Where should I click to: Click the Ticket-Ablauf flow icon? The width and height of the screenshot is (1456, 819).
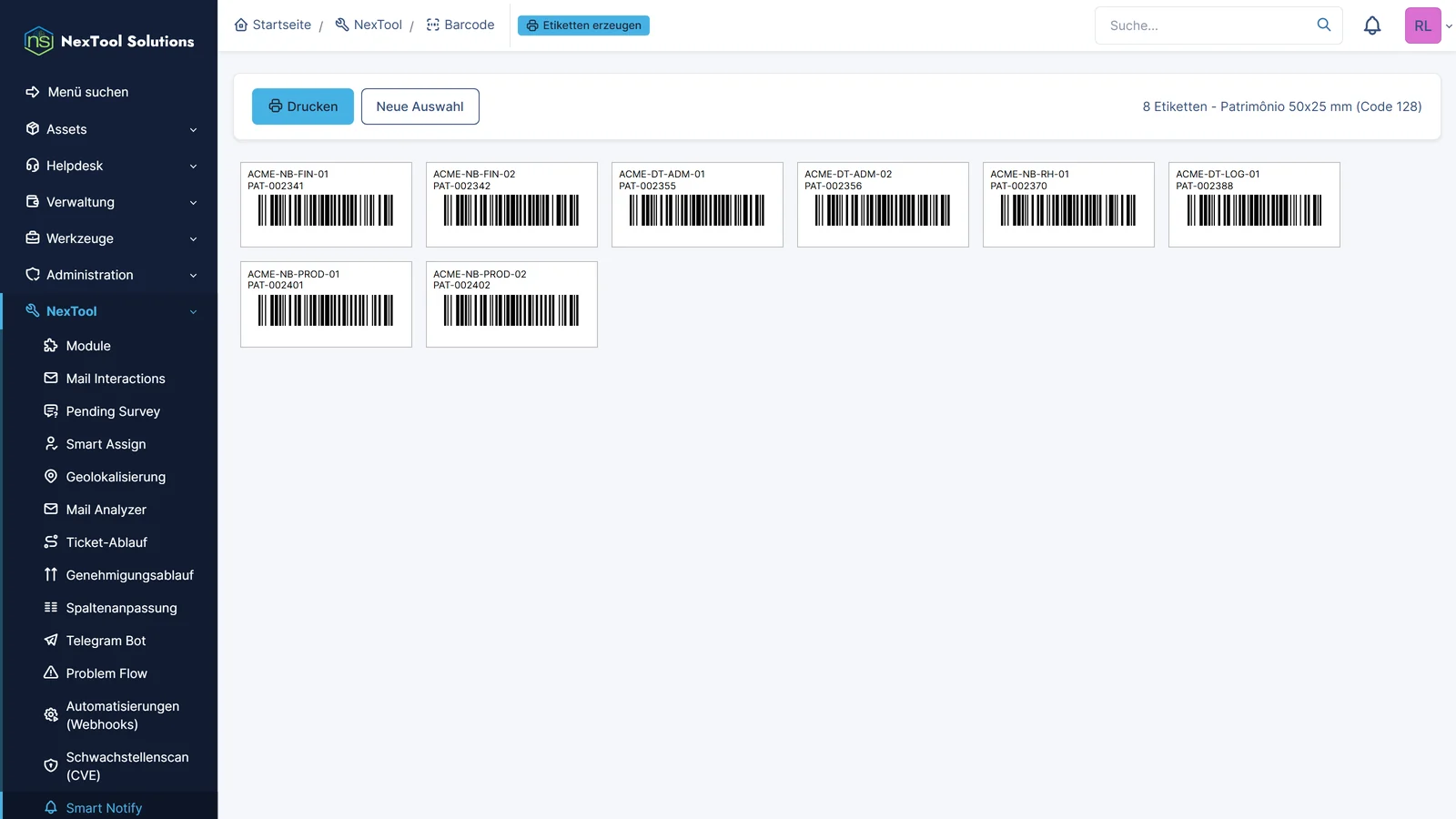[x=51, y=542]
